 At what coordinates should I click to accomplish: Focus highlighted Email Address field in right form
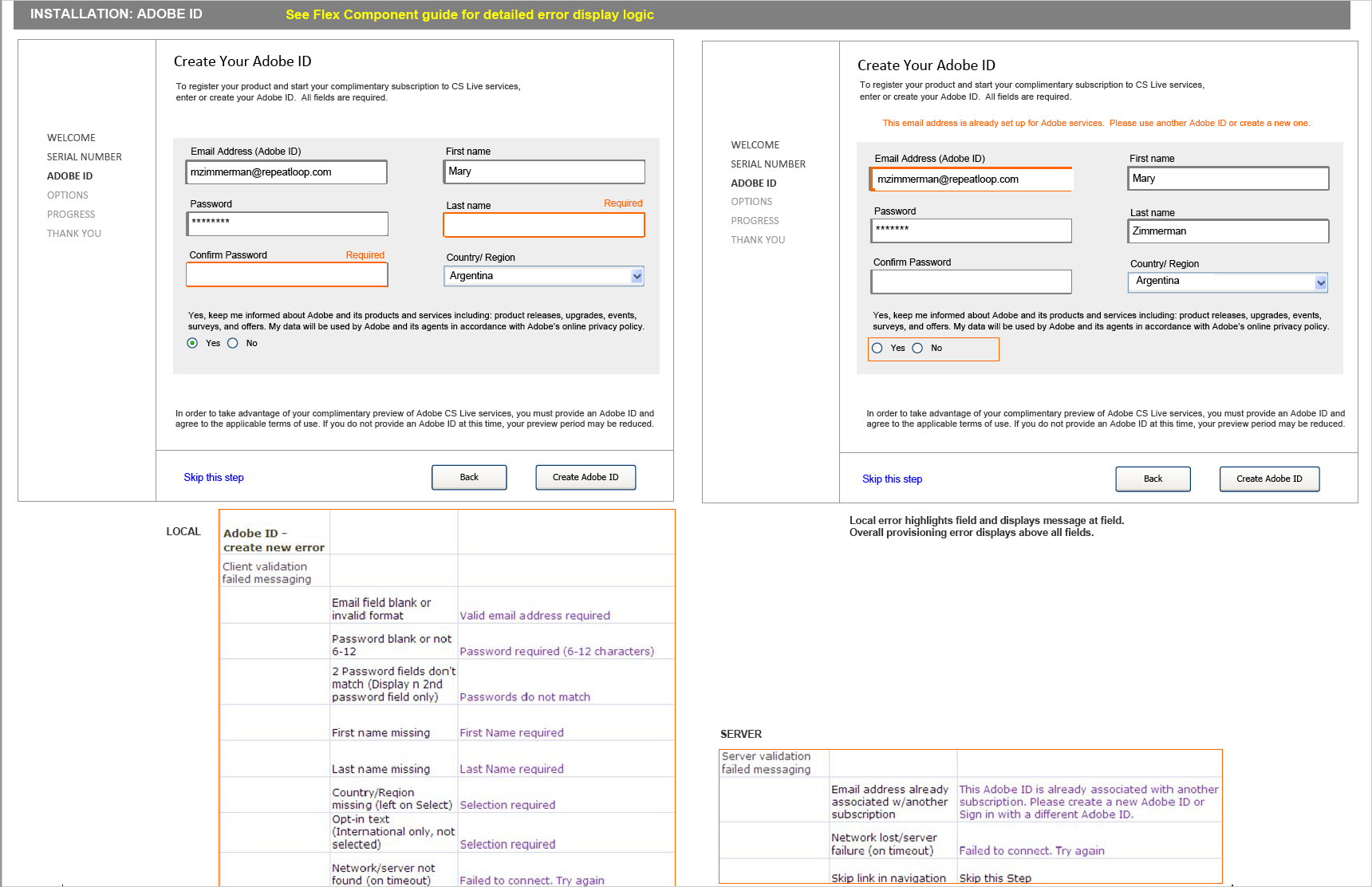pyautogui.click(x=972, y=179)
